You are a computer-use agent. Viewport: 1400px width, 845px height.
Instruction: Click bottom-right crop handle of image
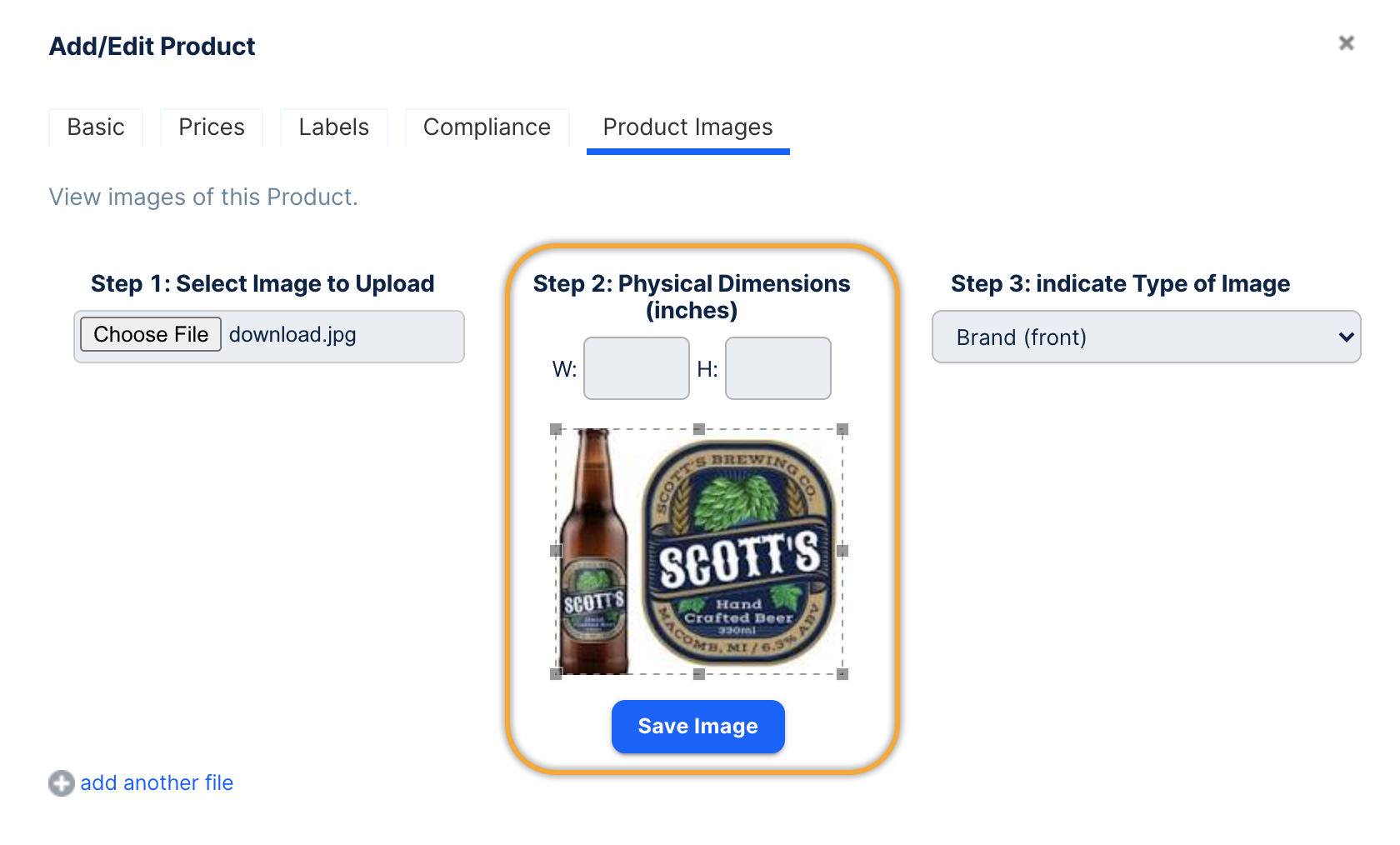click(842, 674)
